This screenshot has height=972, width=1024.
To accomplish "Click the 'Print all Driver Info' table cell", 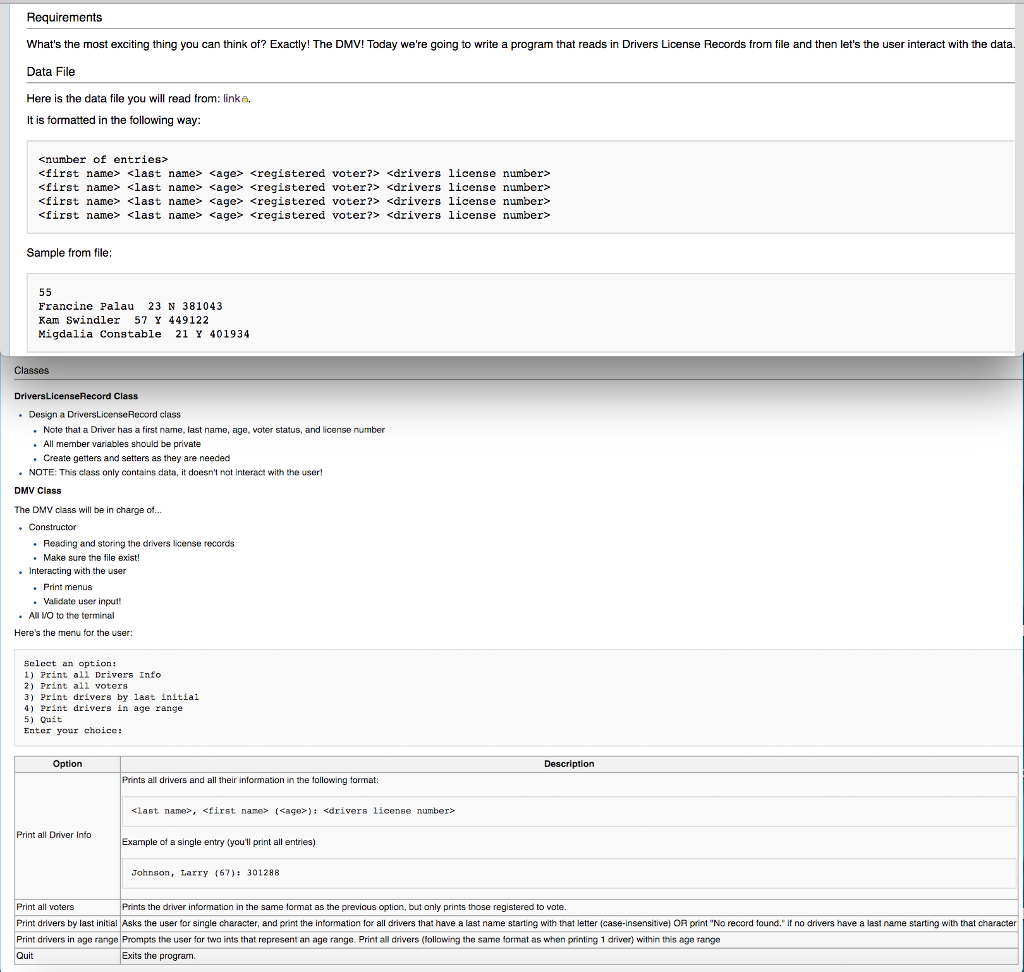I will click(67, 835).
